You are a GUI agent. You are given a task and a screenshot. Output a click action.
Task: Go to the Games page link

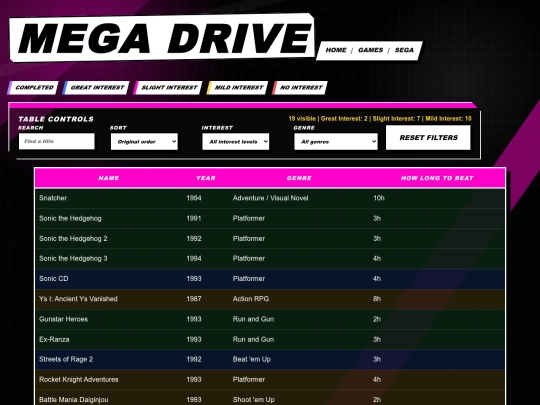370,50
